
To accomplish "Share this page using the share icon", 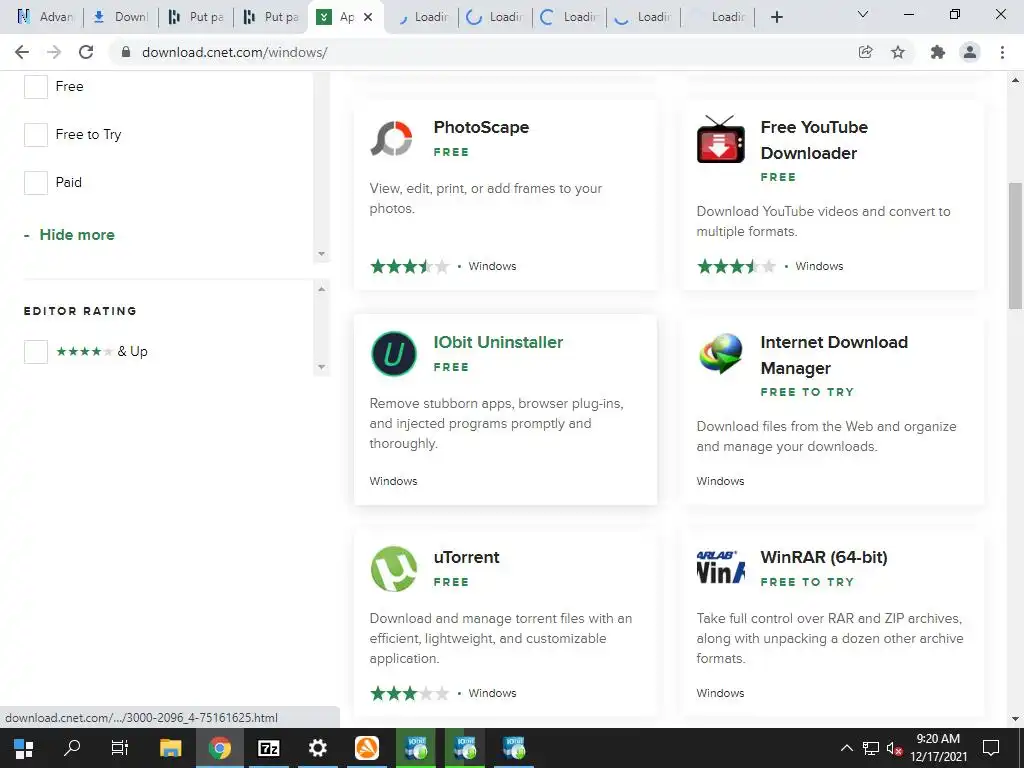I will point(865,52).
